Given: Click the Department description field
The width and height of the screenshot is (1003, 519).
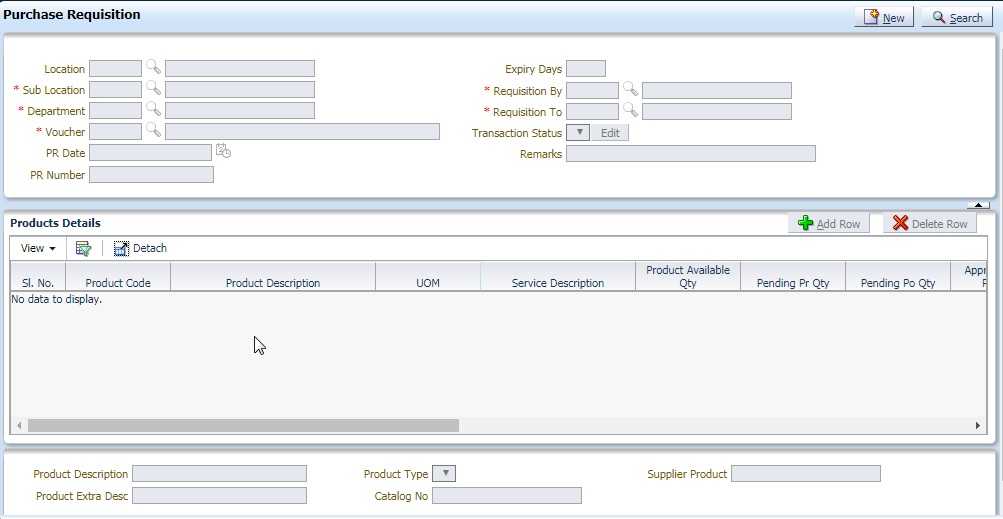Looking at the screenshot, I should click(240, 111).
